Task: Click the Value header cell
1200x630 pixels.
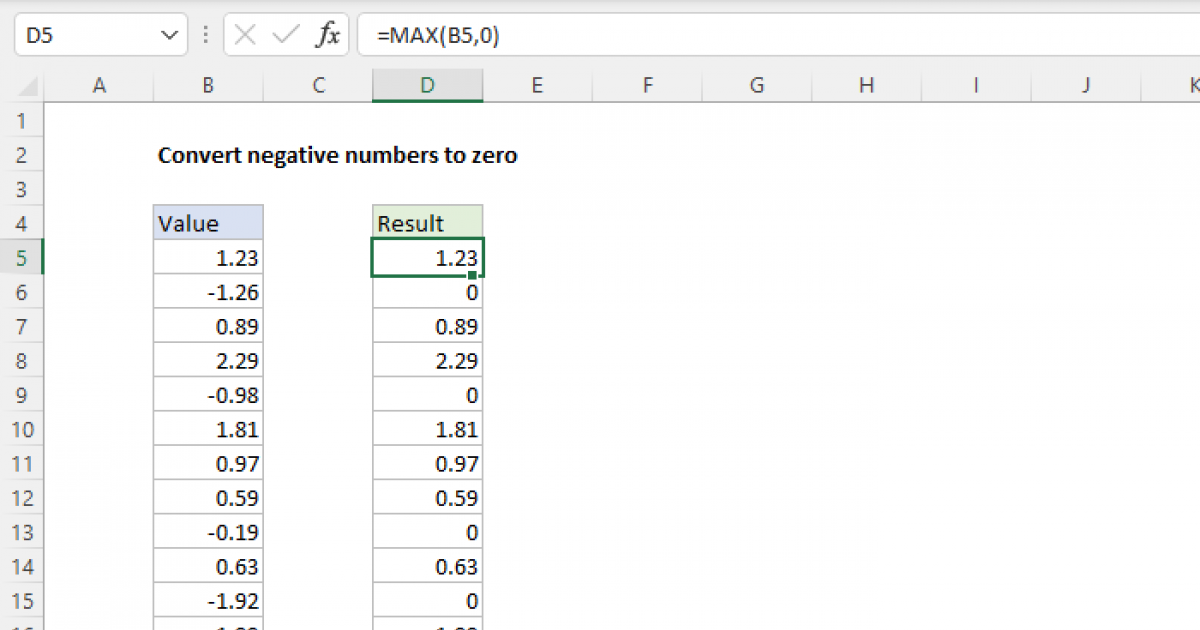Action: (208, 223)
